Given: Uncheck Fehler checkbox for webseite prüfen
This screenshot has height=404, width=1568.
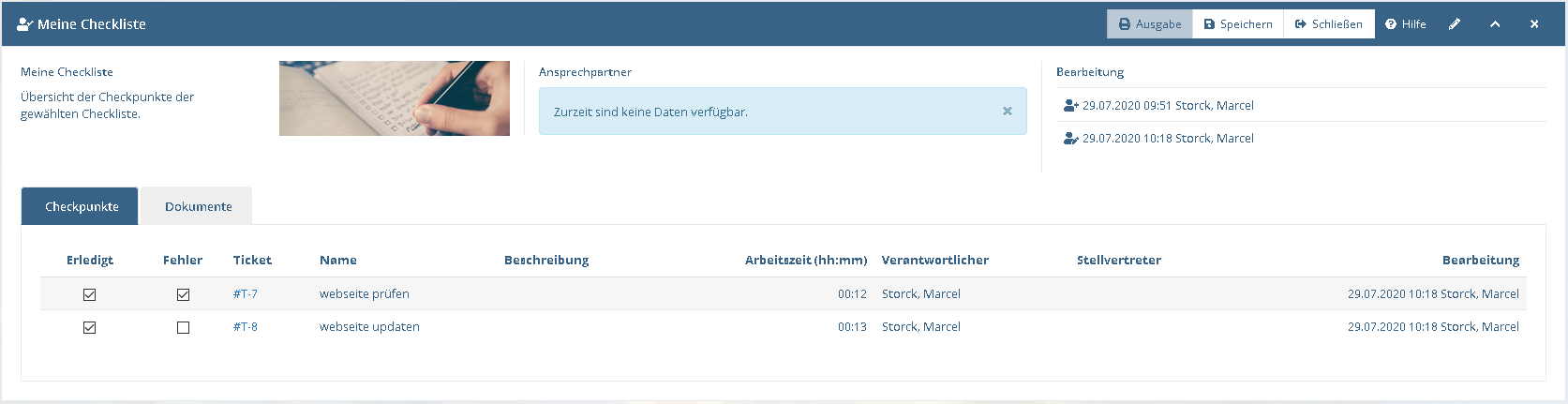Looking at the screenshot, I should pyautogui.click(x=183, y=294).
